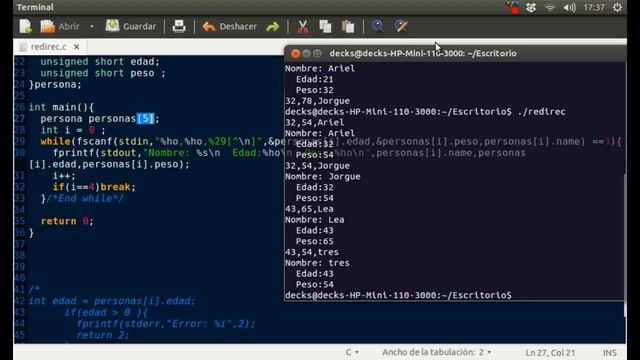Open the sound volume indicator
Image resolution: width=640 pixels, height=360 pixels.
pyautogui.click(x=569, y=7)
